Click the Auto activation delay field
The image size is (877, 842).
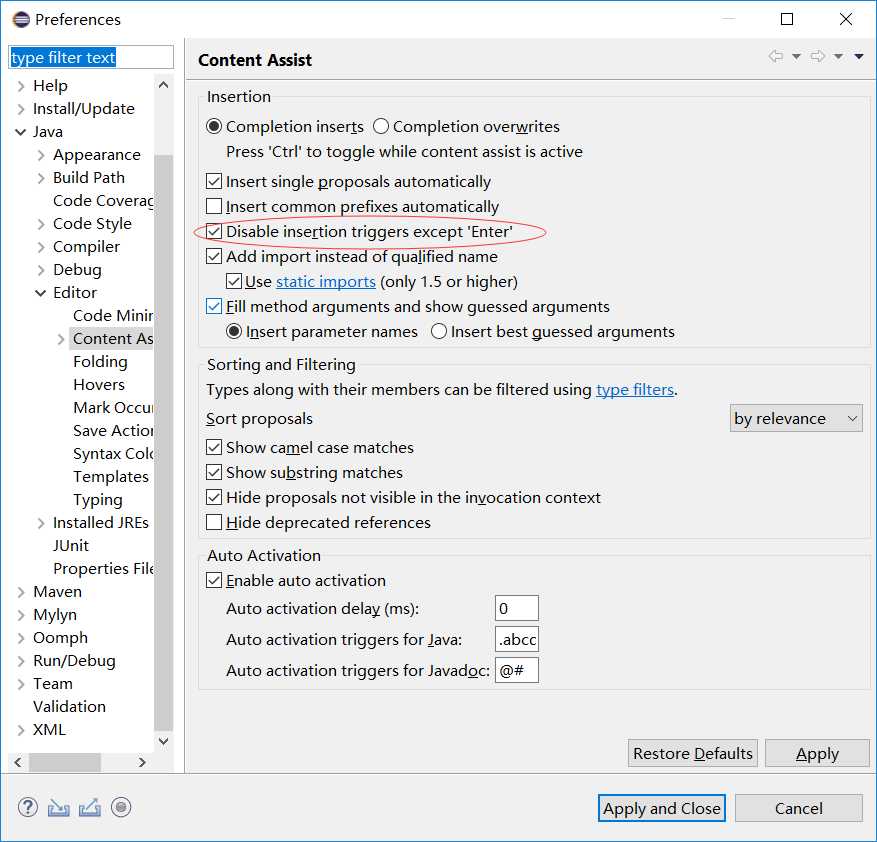(x=516, y=608)
